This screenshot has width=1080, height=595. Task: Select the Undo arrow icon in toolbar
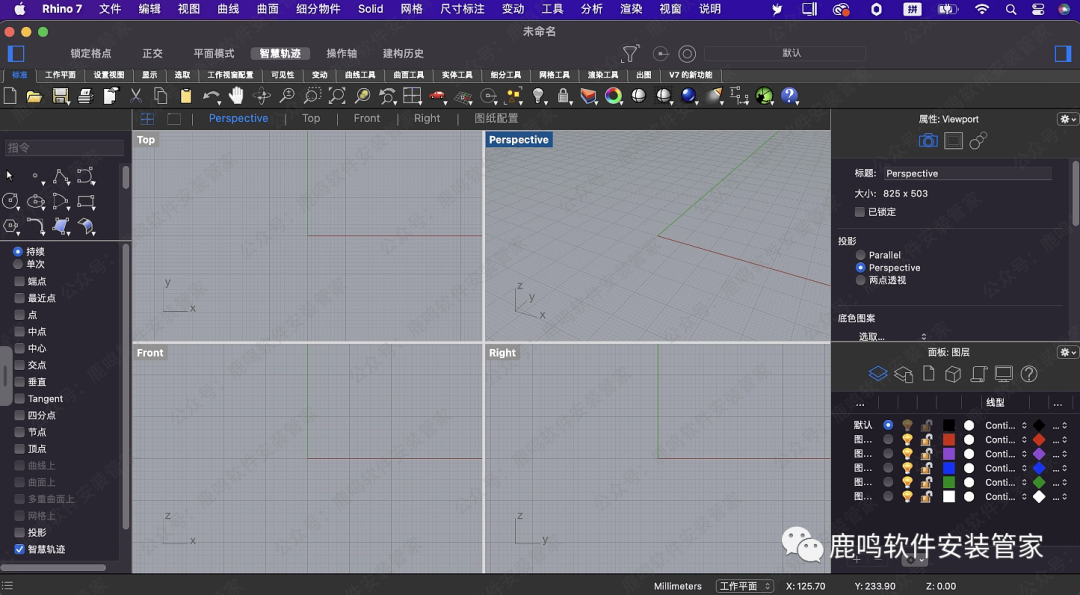(x=210, y=96)
